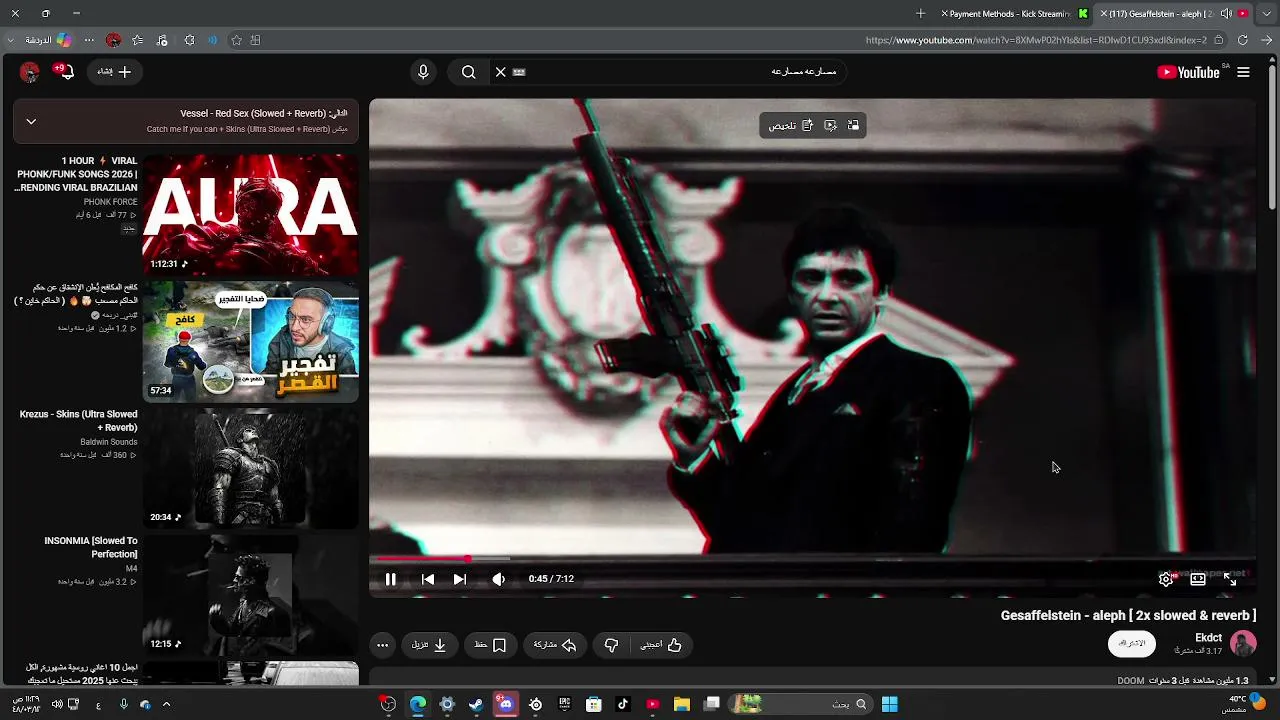Open the PHONK FORCE channel name
The height and width of the screenshot is (720, 1280).
coord(111,202)
